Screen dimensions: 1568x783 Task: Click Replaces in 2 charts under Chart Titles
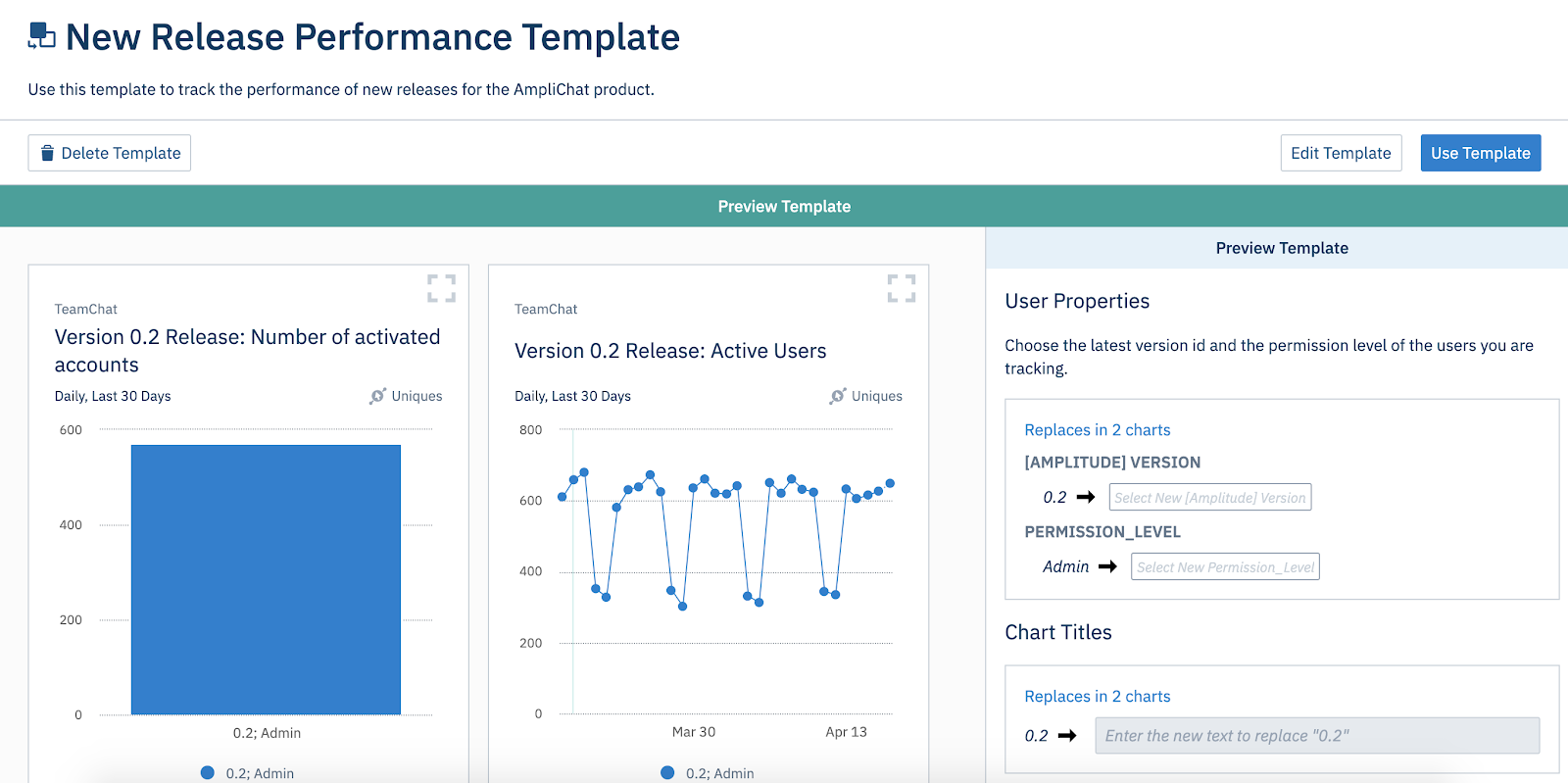[1098, 697]
